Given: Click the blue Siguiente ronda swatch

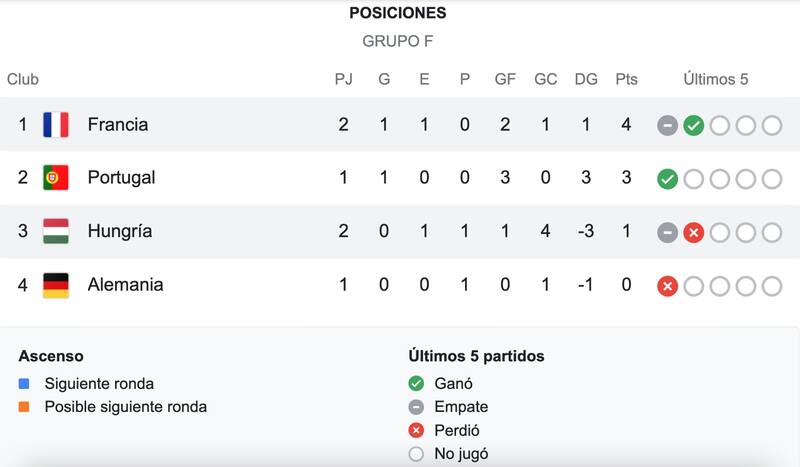Looking at the screenshot, I should (x=24, y=383).
